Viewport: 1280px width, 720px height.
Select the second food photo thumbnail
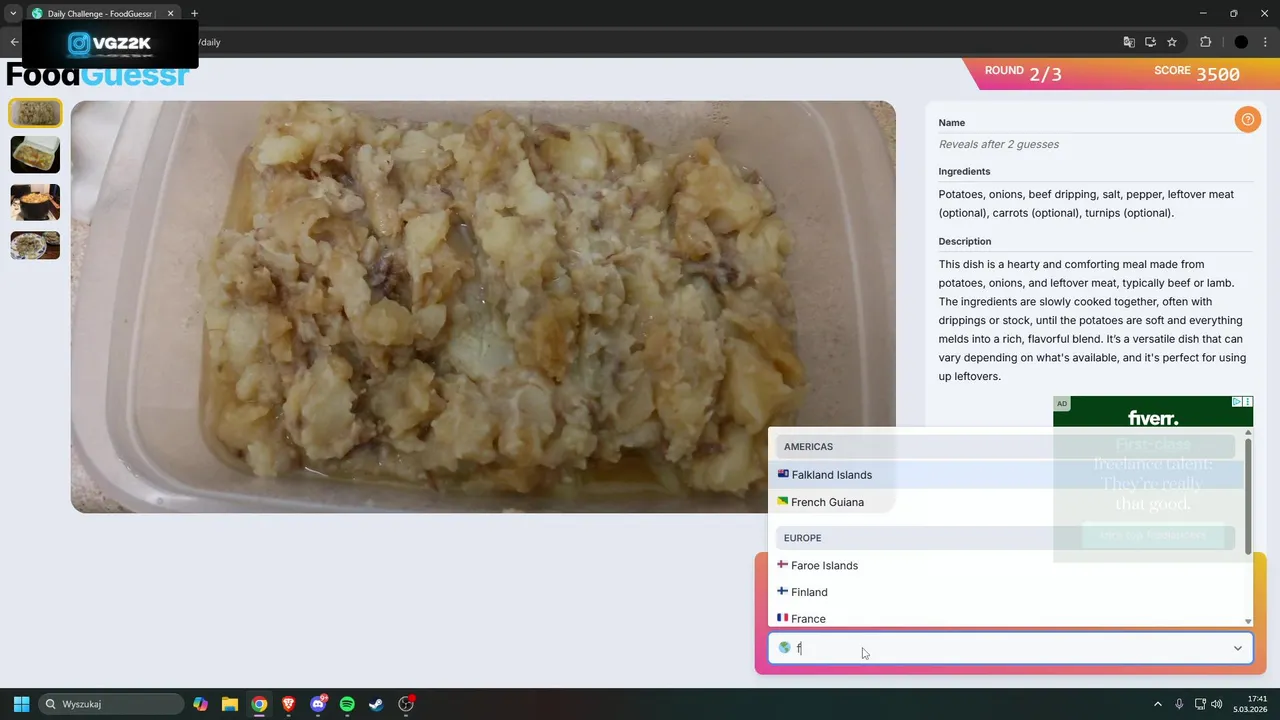point(35,155)
